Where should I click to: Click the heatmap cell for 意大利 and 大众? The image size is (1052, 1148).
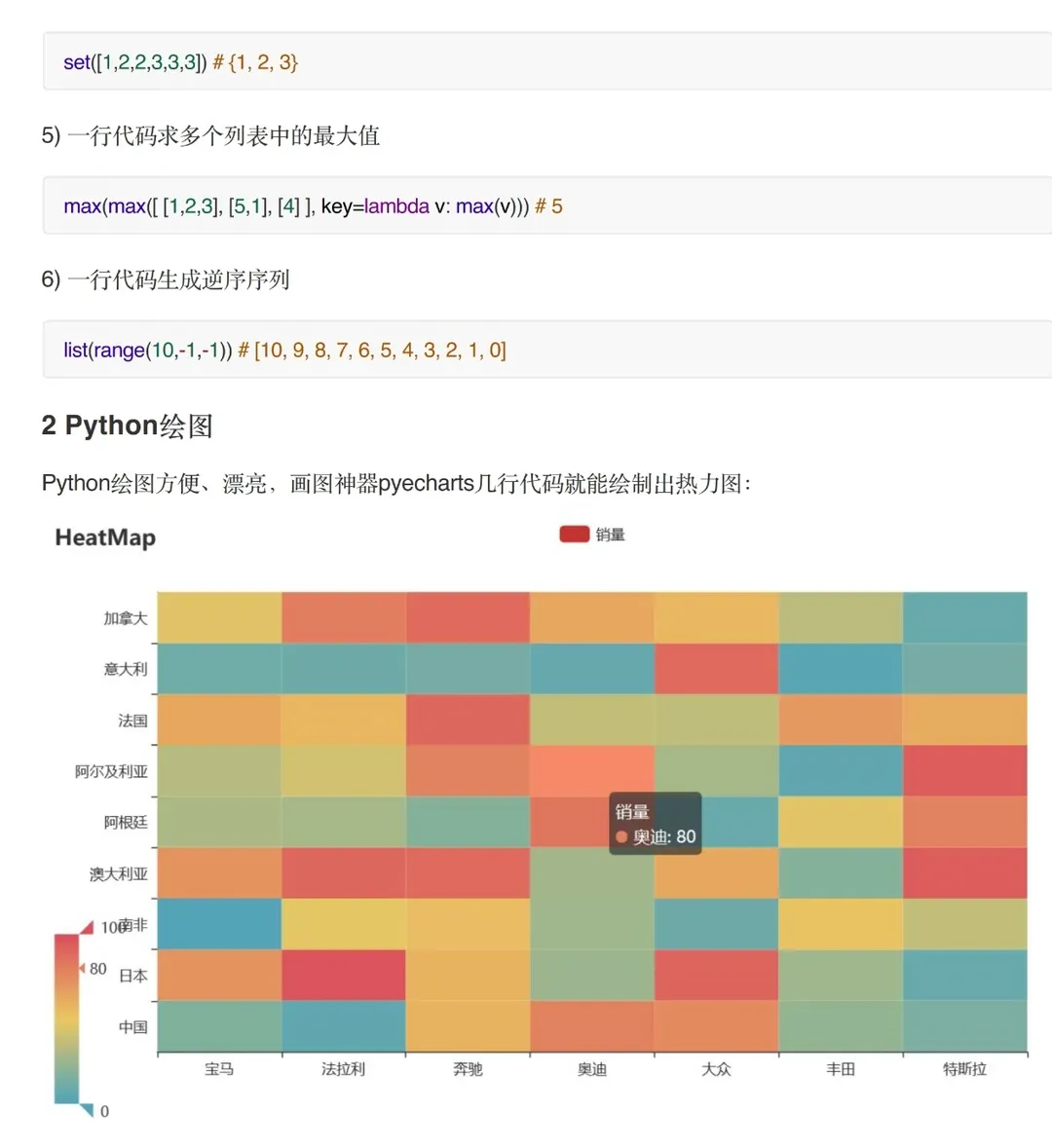pyautogui.click(x=716, y=668)
